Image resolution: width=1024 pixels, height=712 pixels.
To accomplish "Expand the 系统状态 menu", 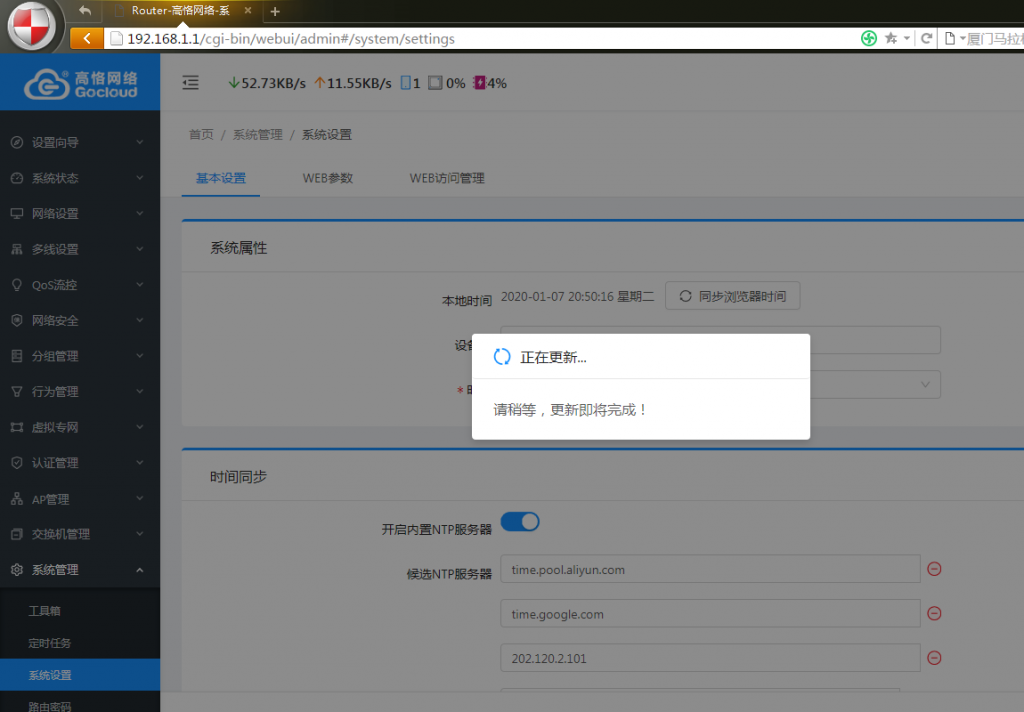I will coord(140,178).
